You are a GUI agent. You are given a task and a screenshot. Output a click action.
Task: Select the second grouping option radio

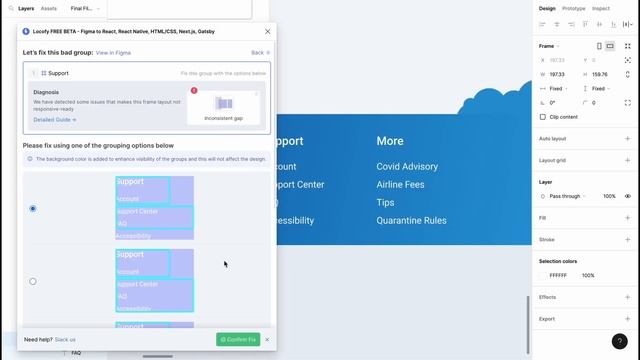[x=33, y=281]
